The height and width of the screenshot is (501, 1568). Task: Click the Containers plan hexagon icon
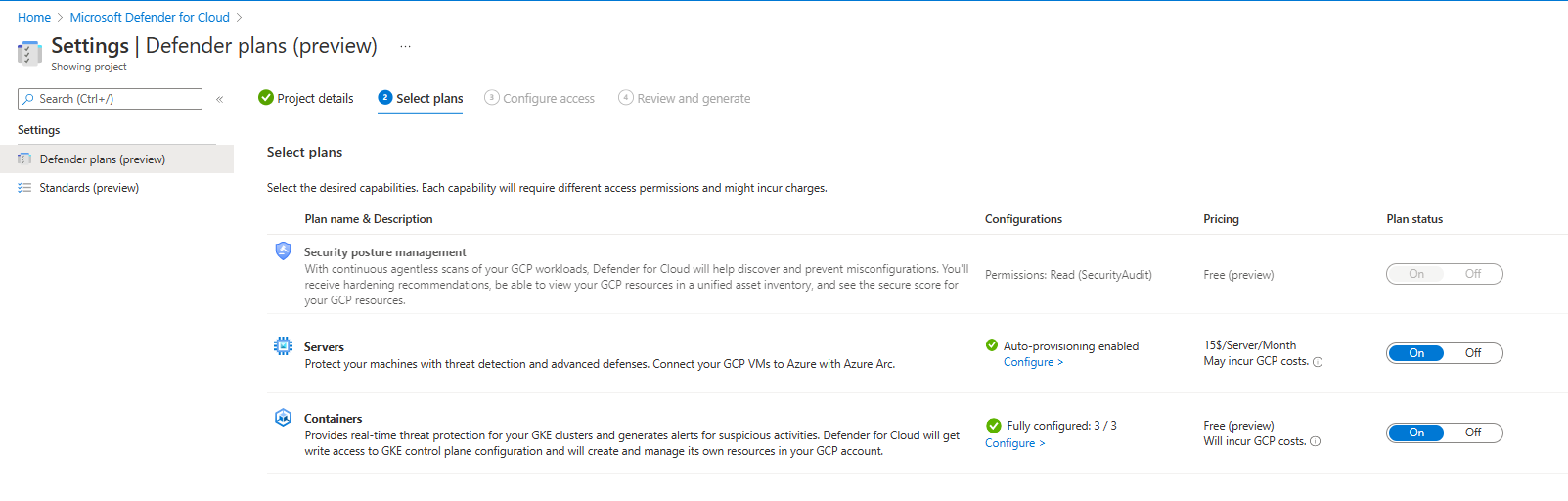click(x=283, y=418)
